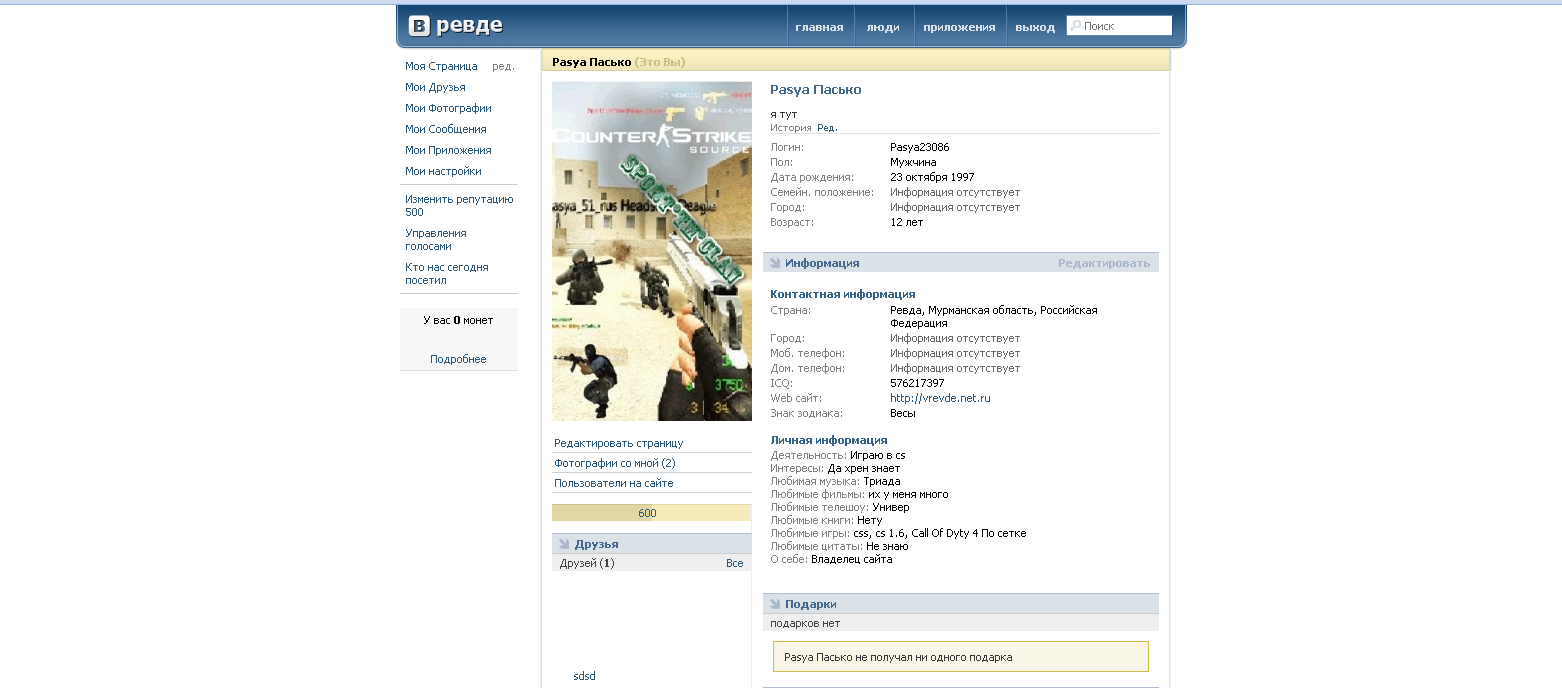
Task: Open Мои Сообщения in sidebar
Action: pyautogui.click(x=446, y=129)
